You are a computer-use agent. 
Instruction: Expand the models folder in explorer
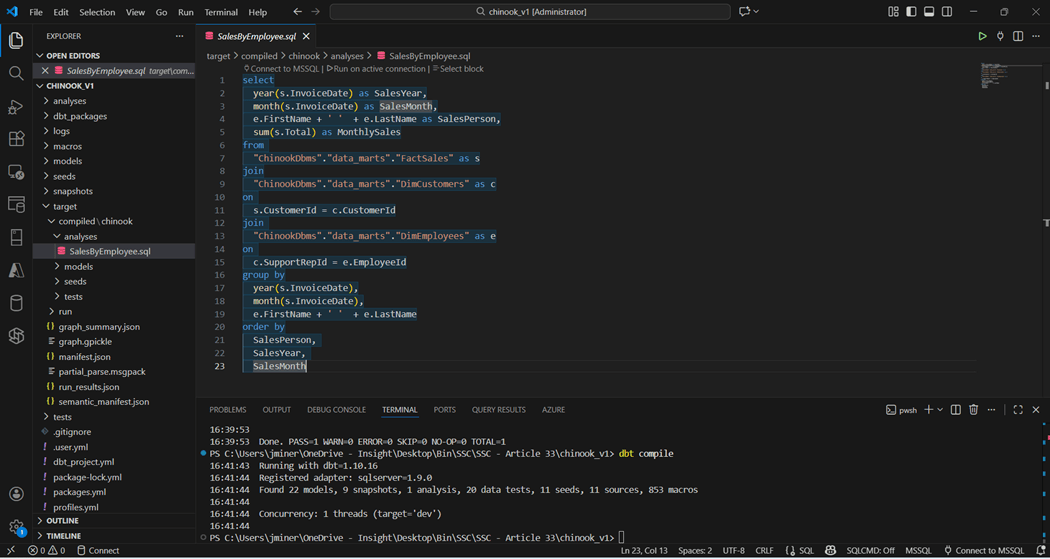[x=67, y=161]
